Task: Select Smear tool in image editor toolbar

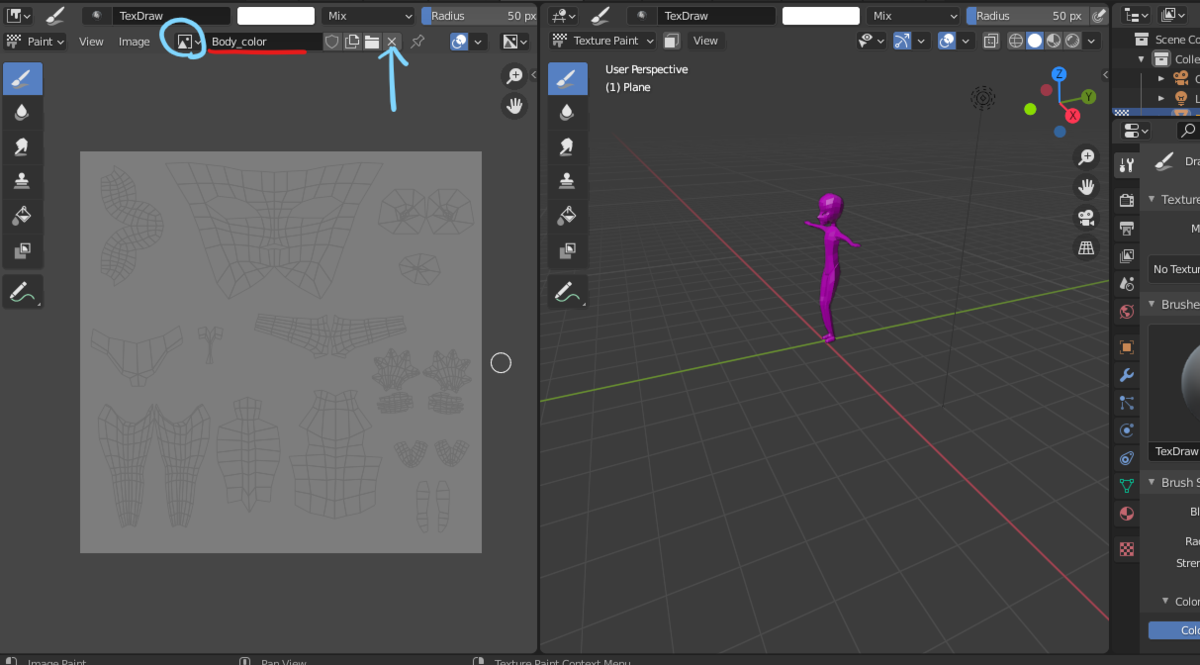Action: (22, 147)
